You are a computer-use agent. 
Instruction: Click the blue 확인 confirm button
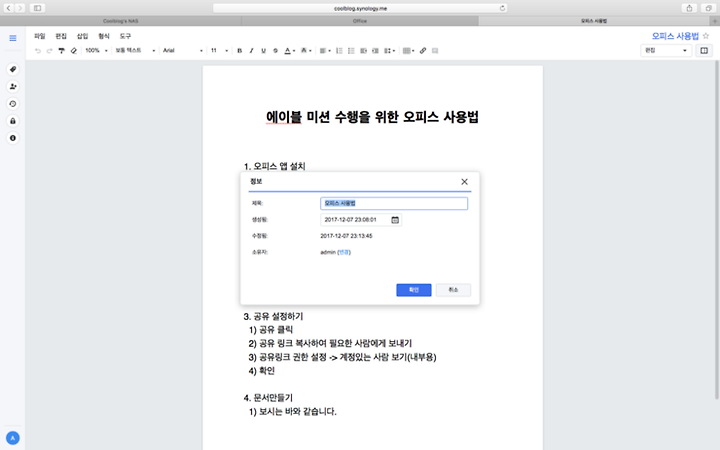414,290
